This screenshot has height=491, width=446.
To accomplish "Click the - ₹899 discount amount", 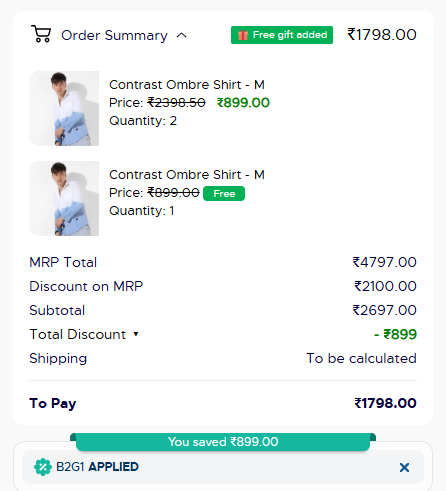I will coord(395,334).
